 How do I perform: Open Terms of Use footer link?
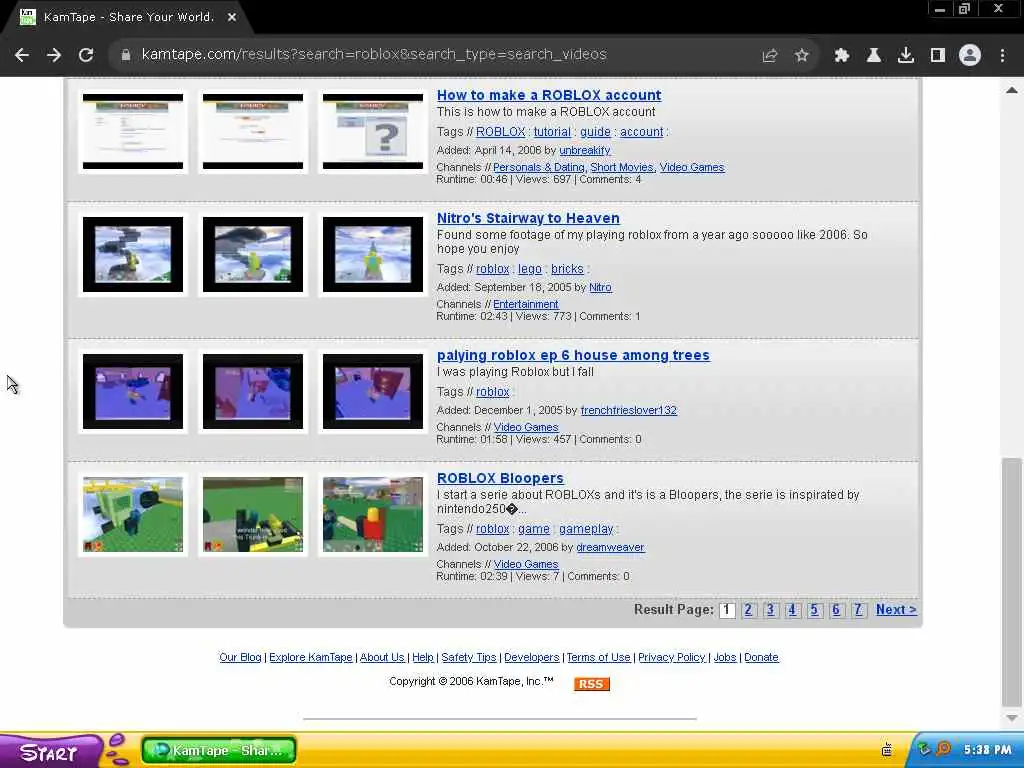(x=598, y=658)
